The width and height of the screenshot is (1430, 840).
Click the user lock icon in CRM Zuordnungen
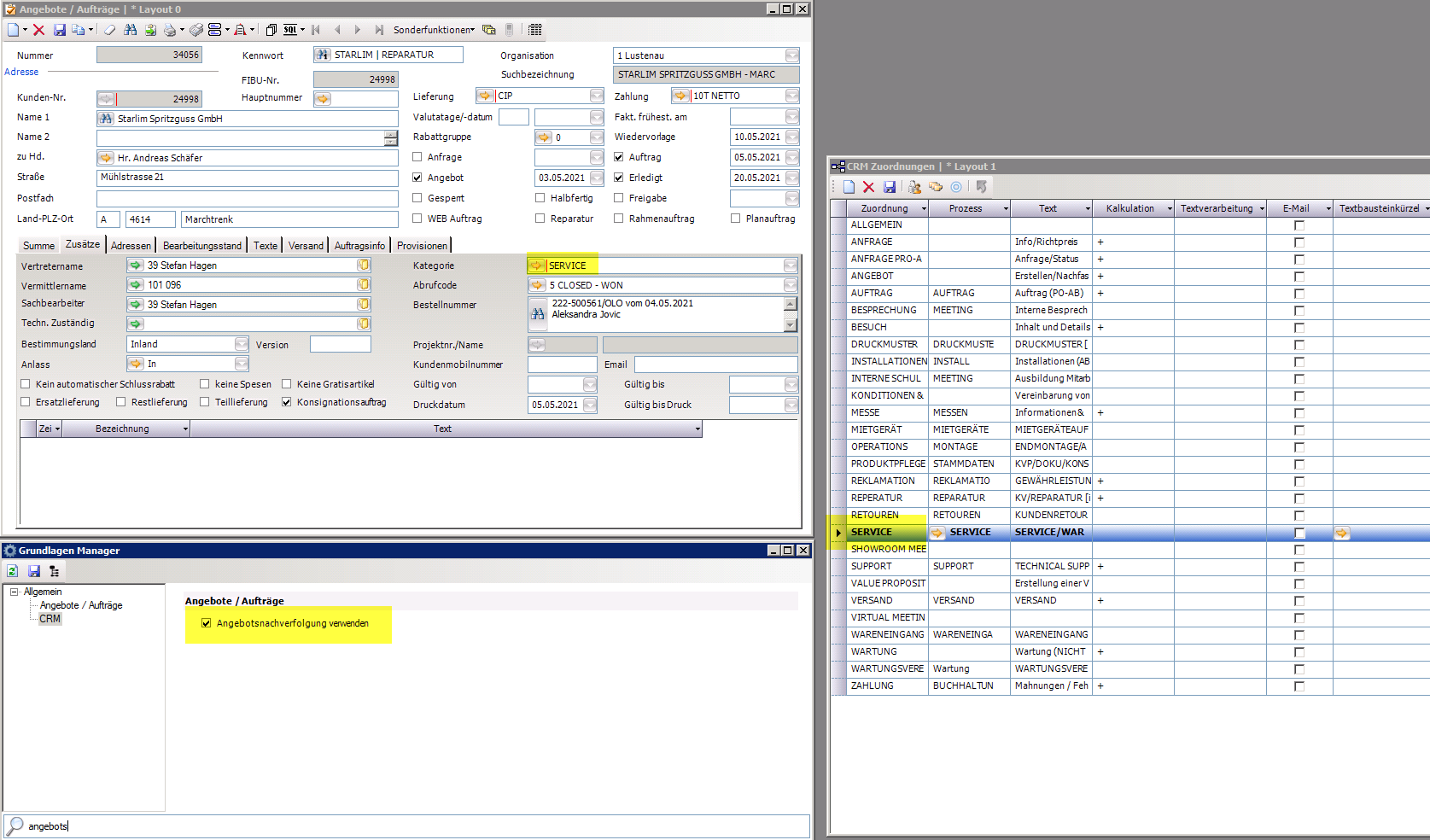[x=914, y=187]
